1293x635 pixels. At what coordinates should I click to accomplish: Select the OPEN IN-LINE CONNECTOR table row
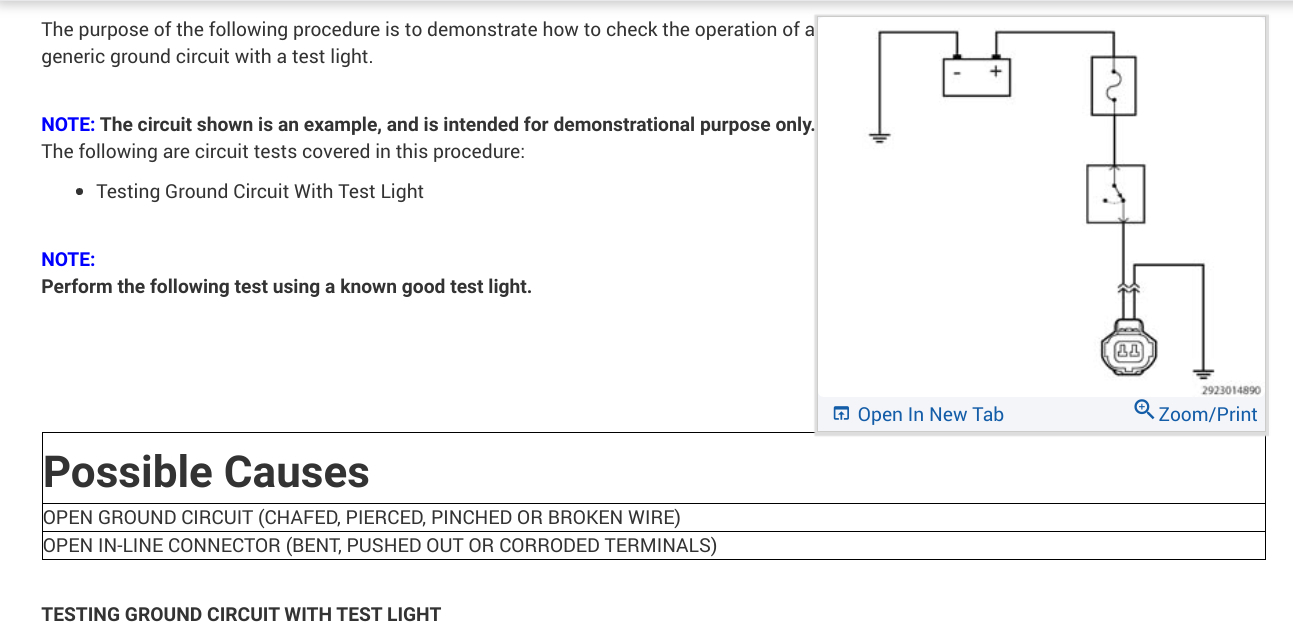[x=380, y=546]
